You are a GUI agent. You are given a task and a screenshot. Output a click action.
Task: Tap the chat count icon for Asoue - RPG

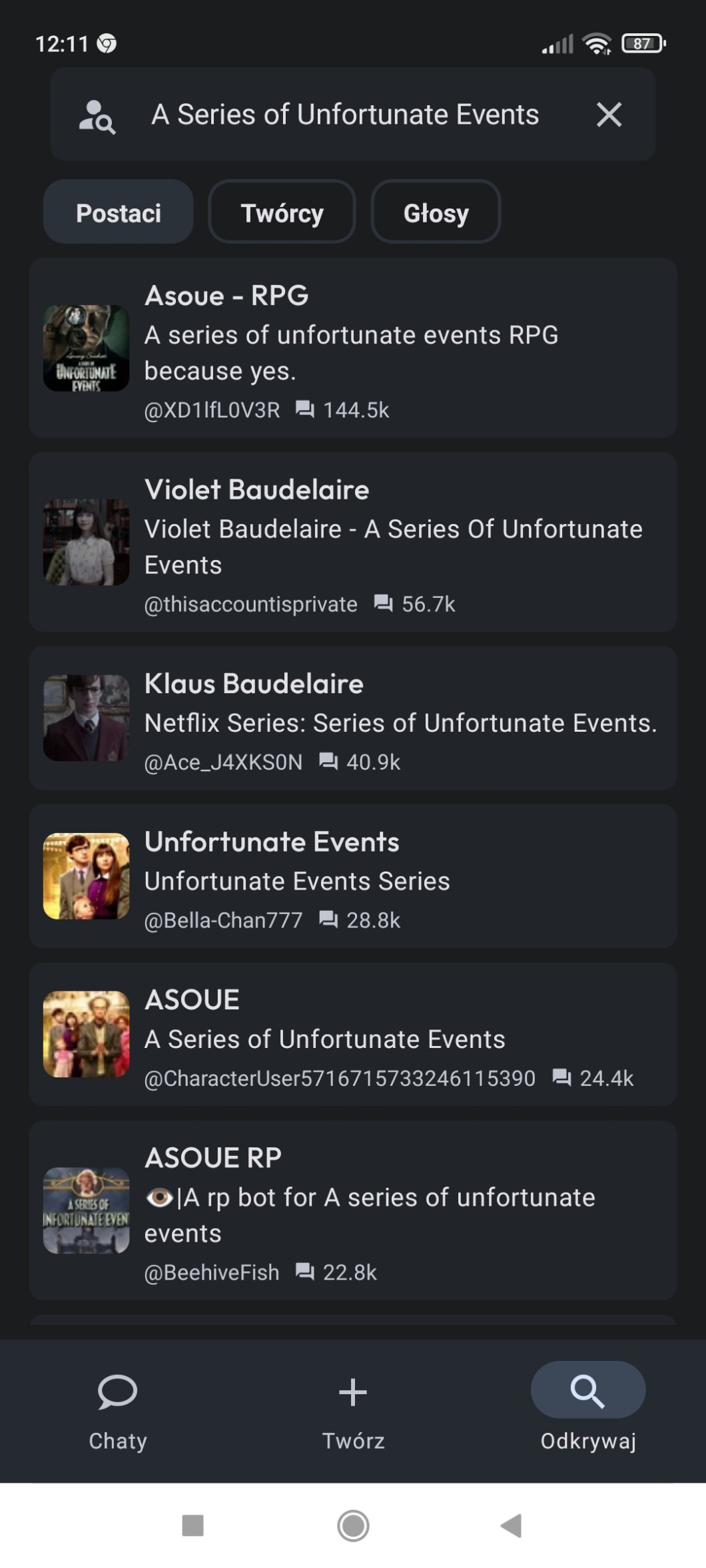coord(304,409)
